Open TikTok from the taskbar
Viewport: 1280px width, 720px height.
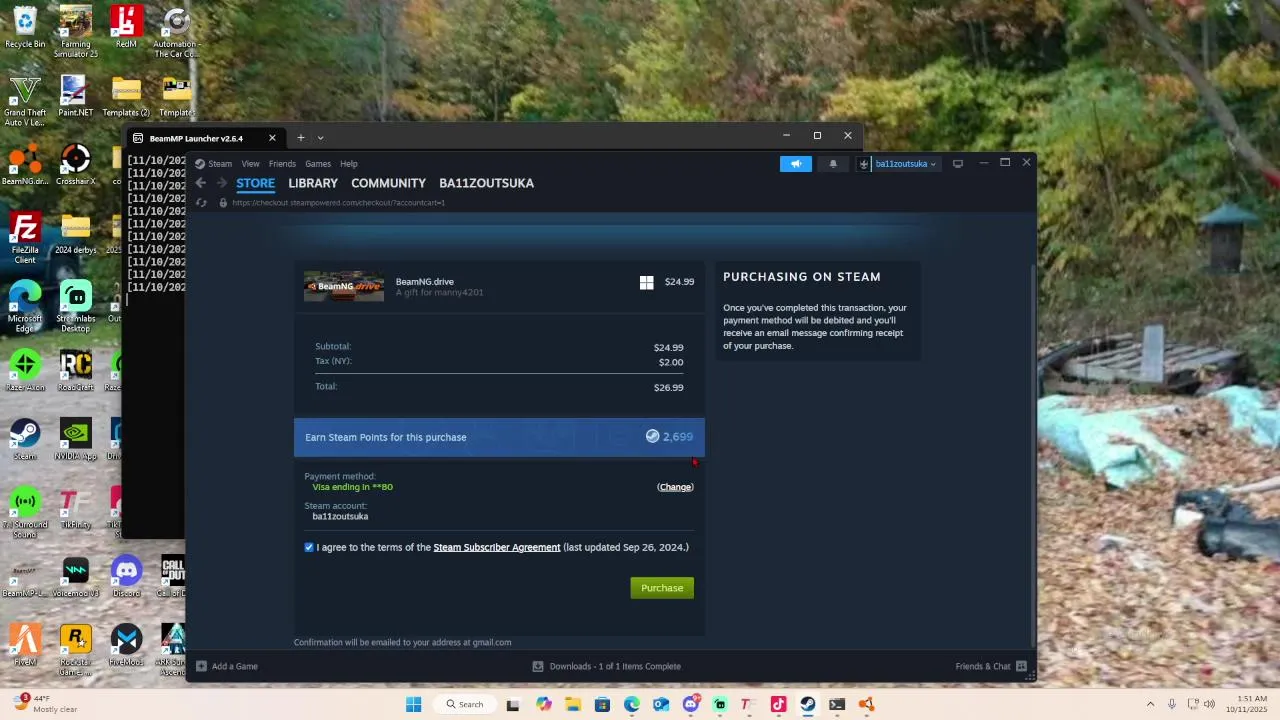778,704
